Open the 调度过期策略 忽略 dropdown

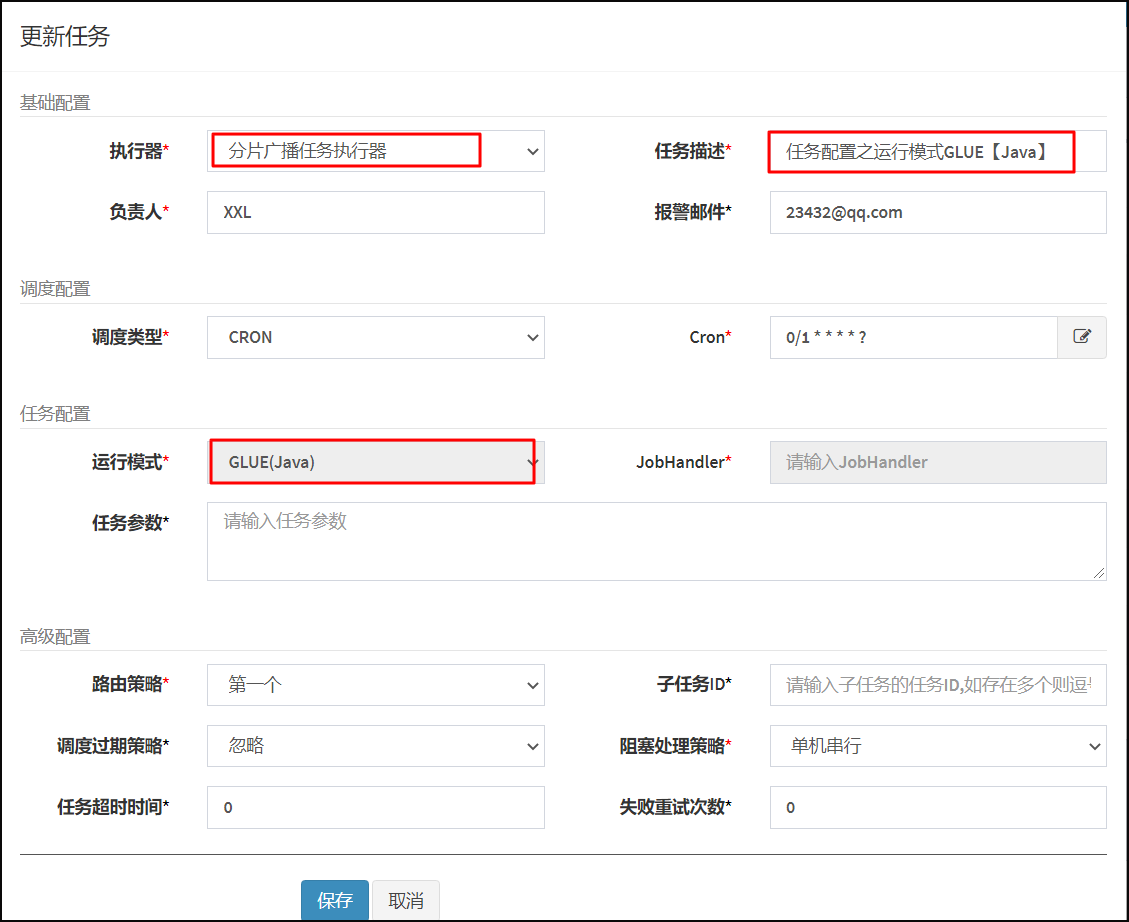376,746
